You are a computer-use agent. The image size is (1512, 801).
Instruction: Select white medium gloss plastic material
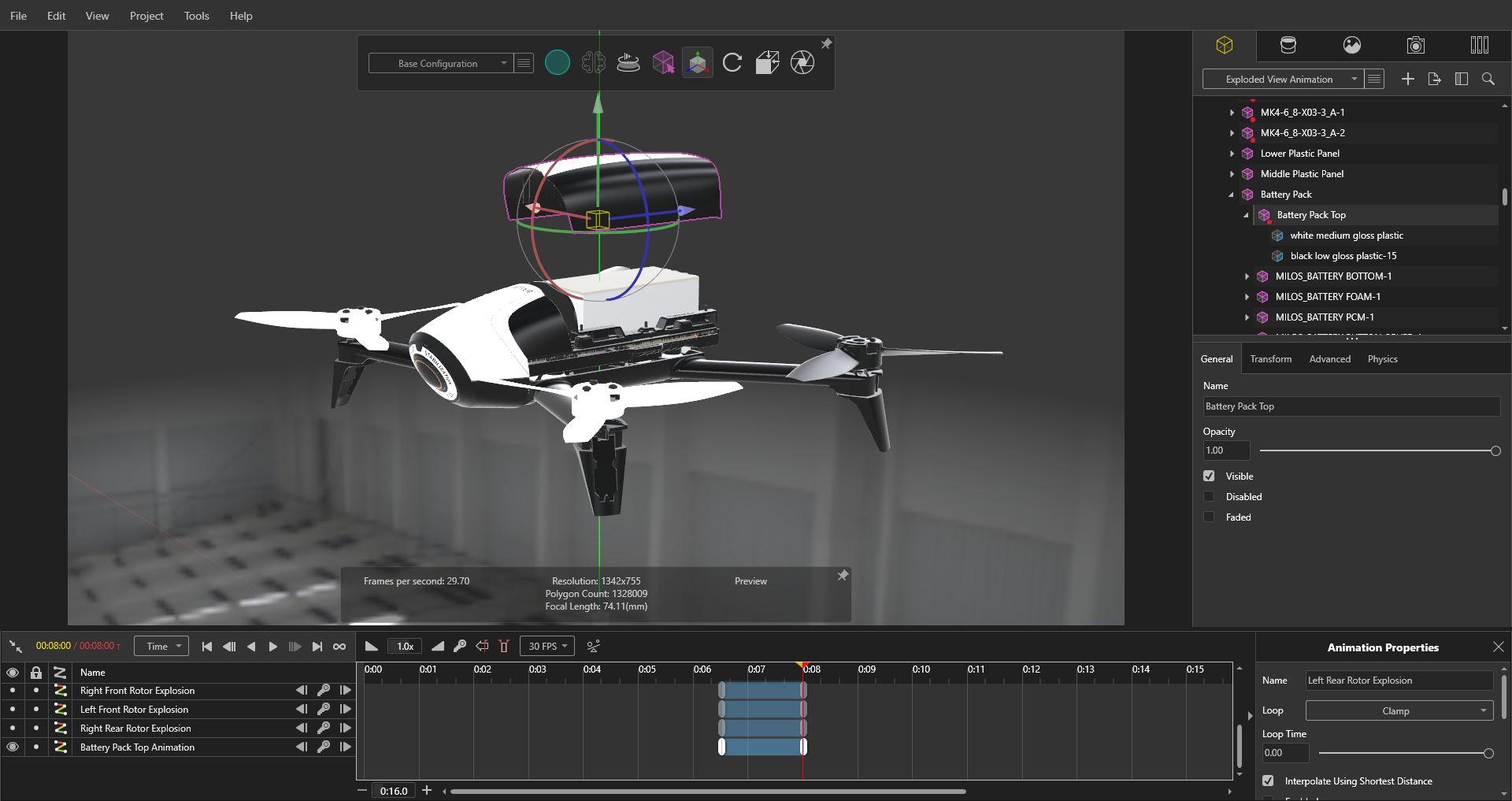(1346, 235)
